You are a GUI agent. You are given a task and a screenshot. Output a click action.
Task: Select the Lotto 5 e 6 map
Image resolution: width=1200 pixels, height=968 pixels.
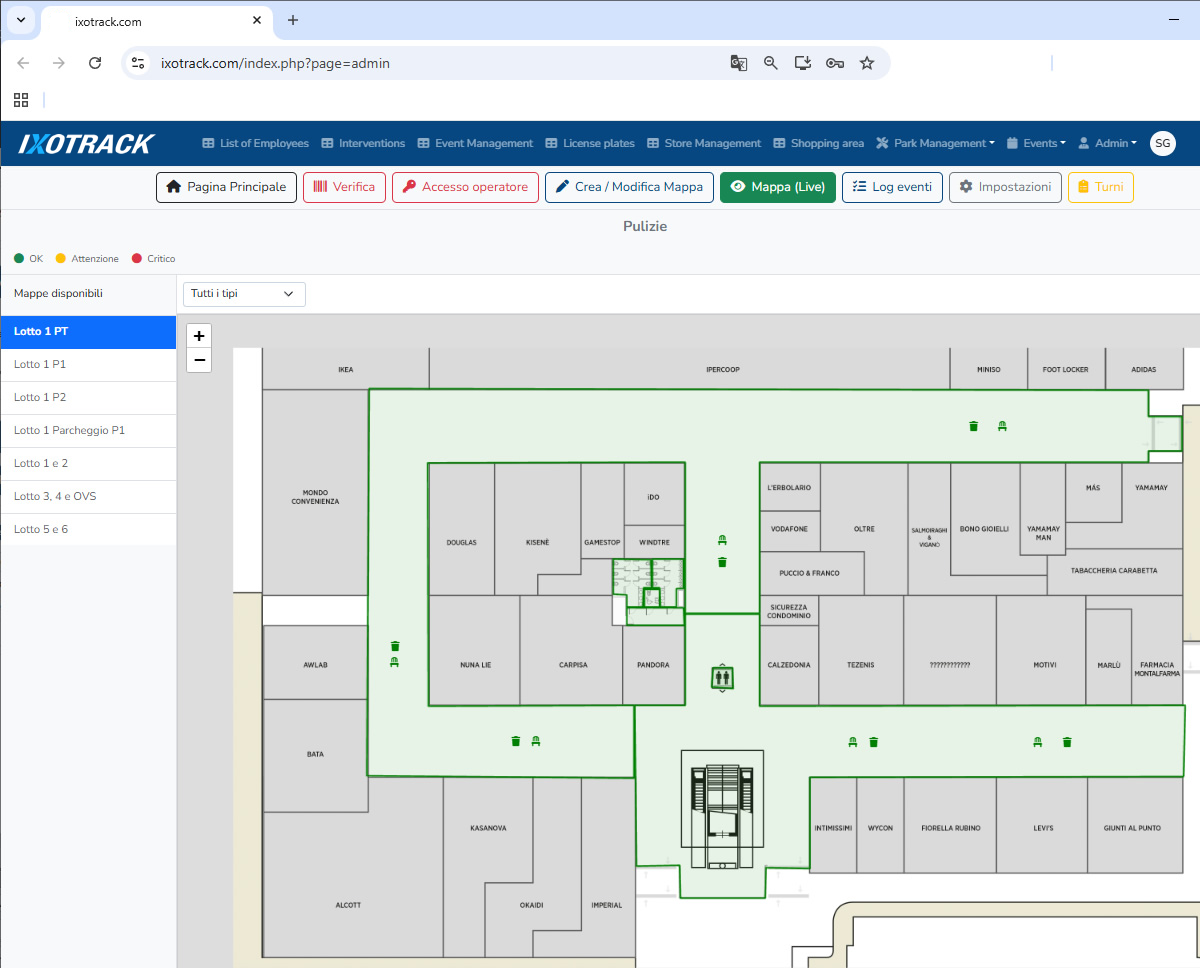(x=88, y=530)
